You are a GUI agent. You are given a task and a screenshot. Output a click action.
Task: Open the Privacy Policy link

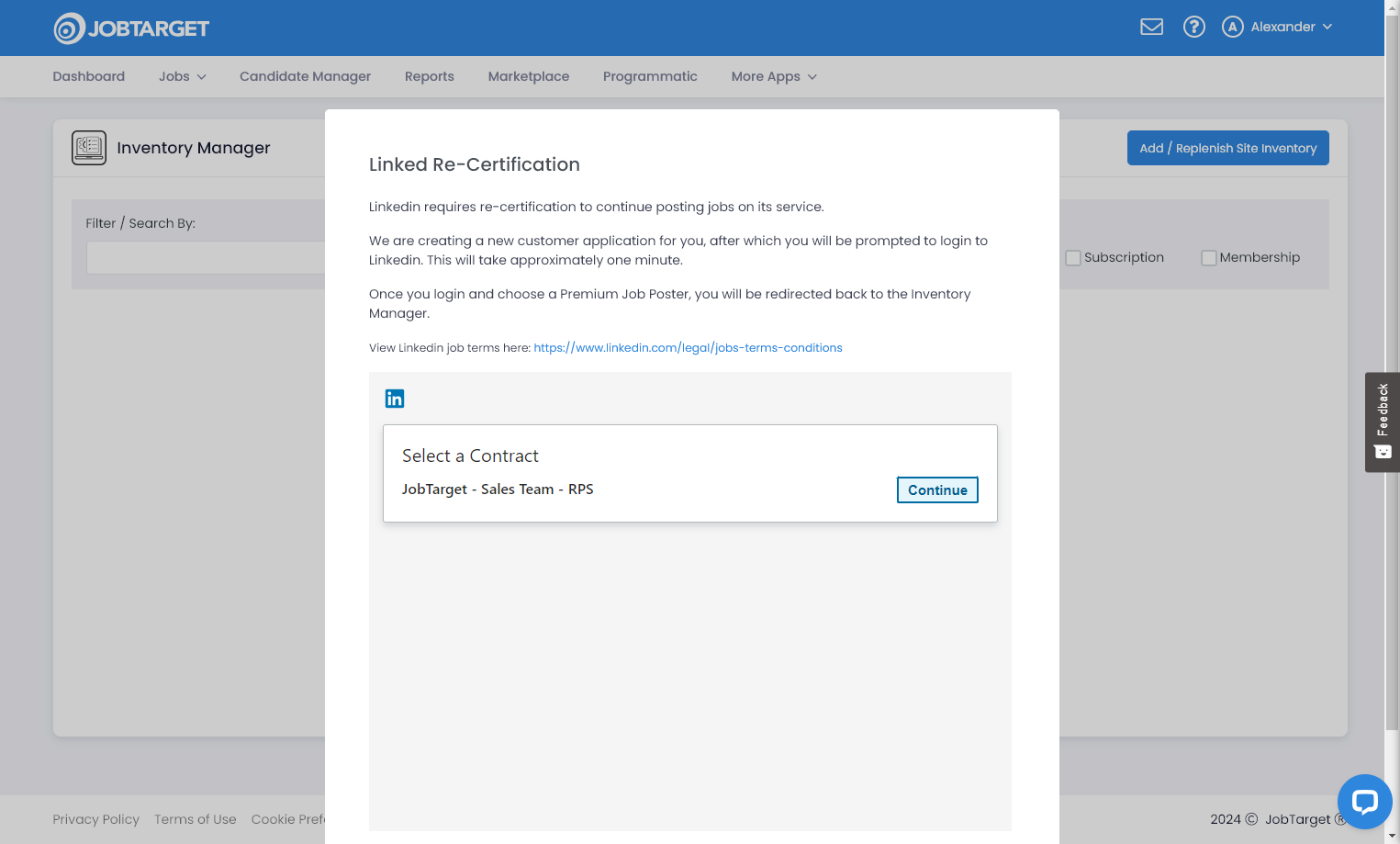coord(95,819)
